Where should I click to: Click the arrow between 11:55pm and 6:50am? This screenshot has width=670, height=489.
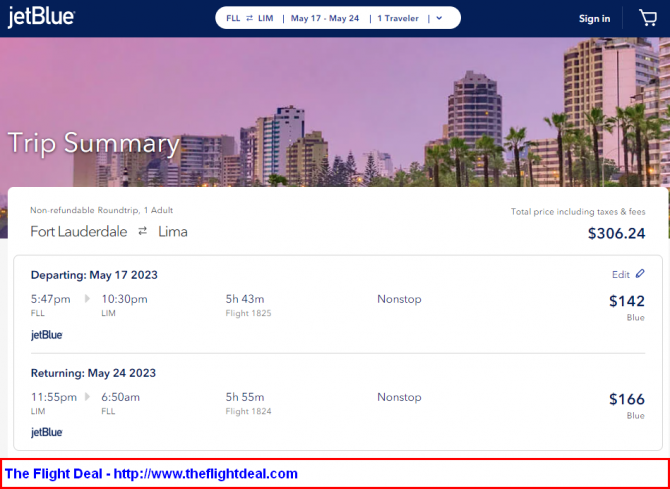87,397
